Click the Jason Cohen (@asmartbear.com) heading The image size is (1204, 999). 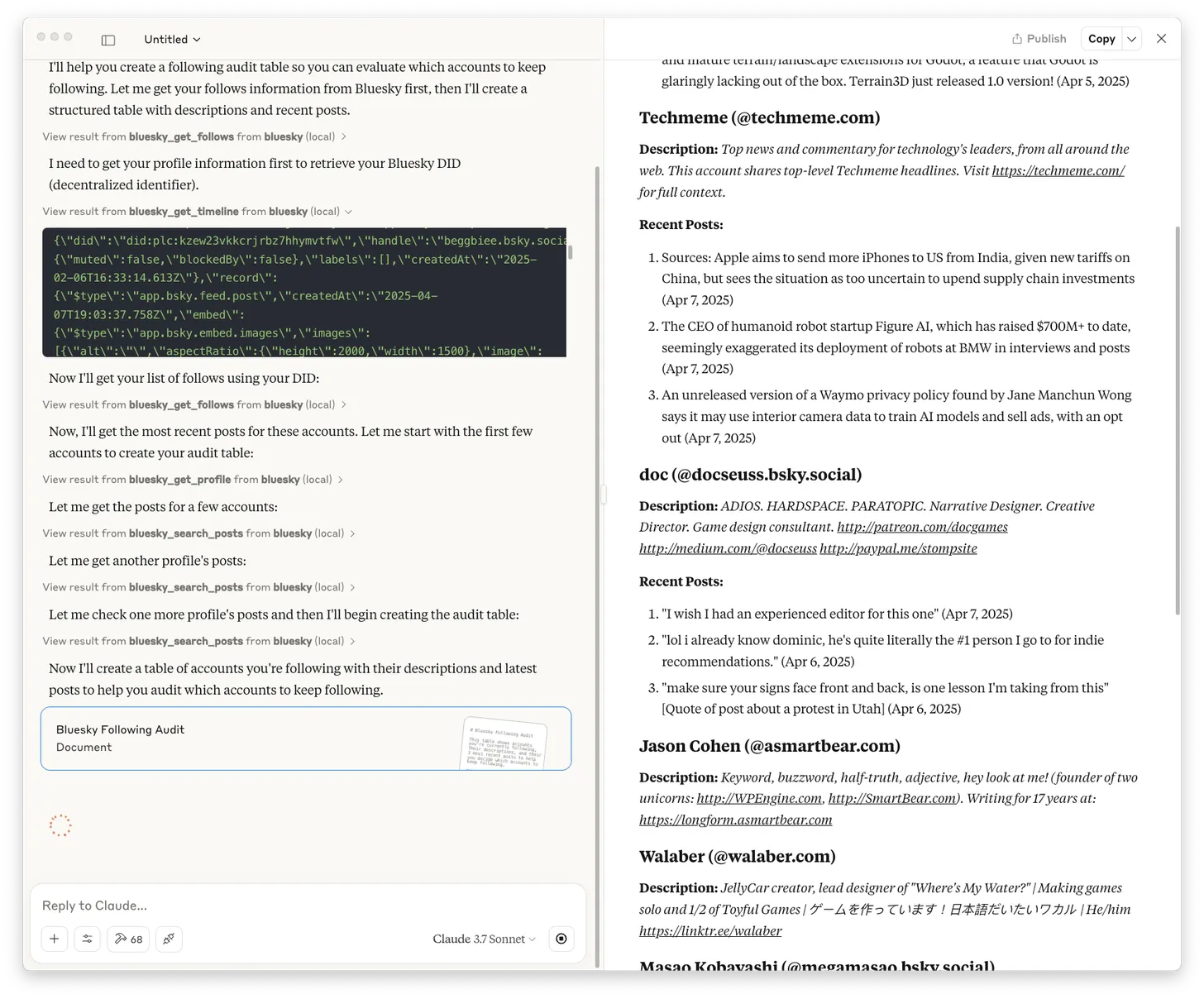click(x=770, y=746)
